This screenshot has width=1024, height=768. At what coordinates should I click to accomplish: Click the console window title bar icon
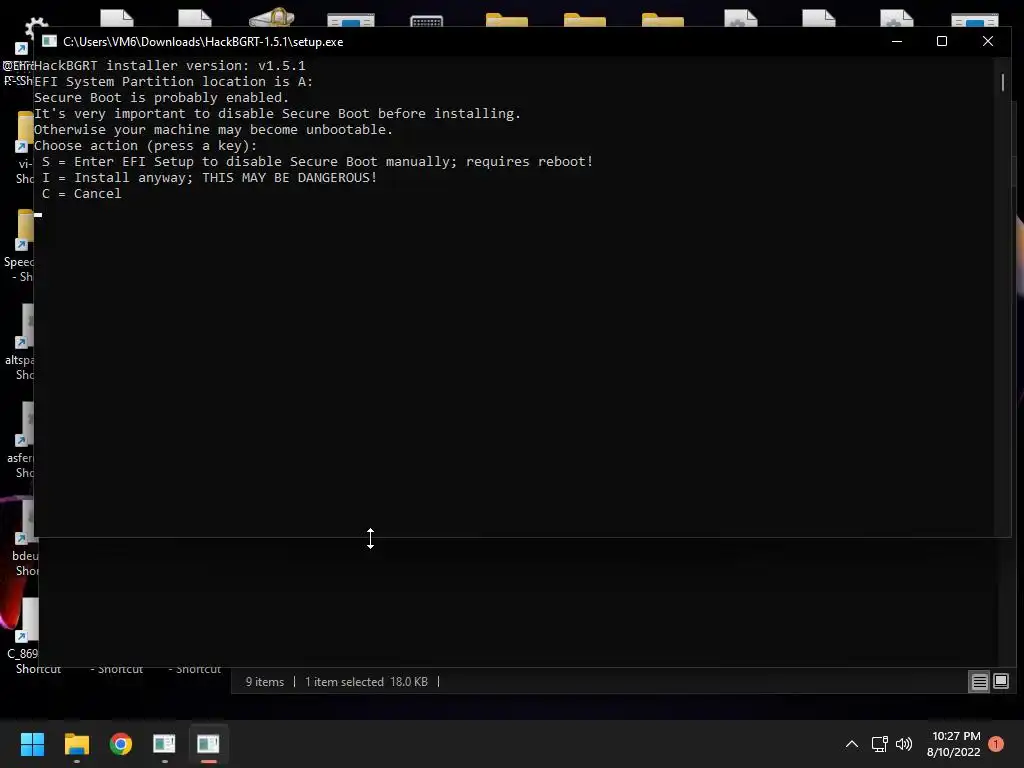[49, 41]
